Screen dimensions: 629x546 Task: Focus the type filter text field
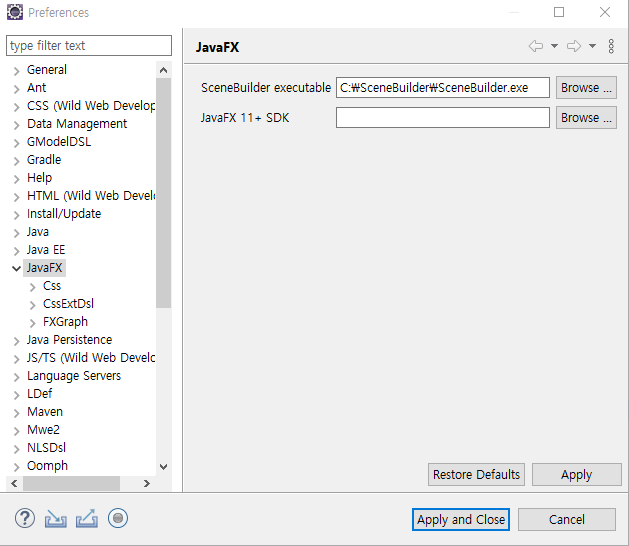pos(89,45)
